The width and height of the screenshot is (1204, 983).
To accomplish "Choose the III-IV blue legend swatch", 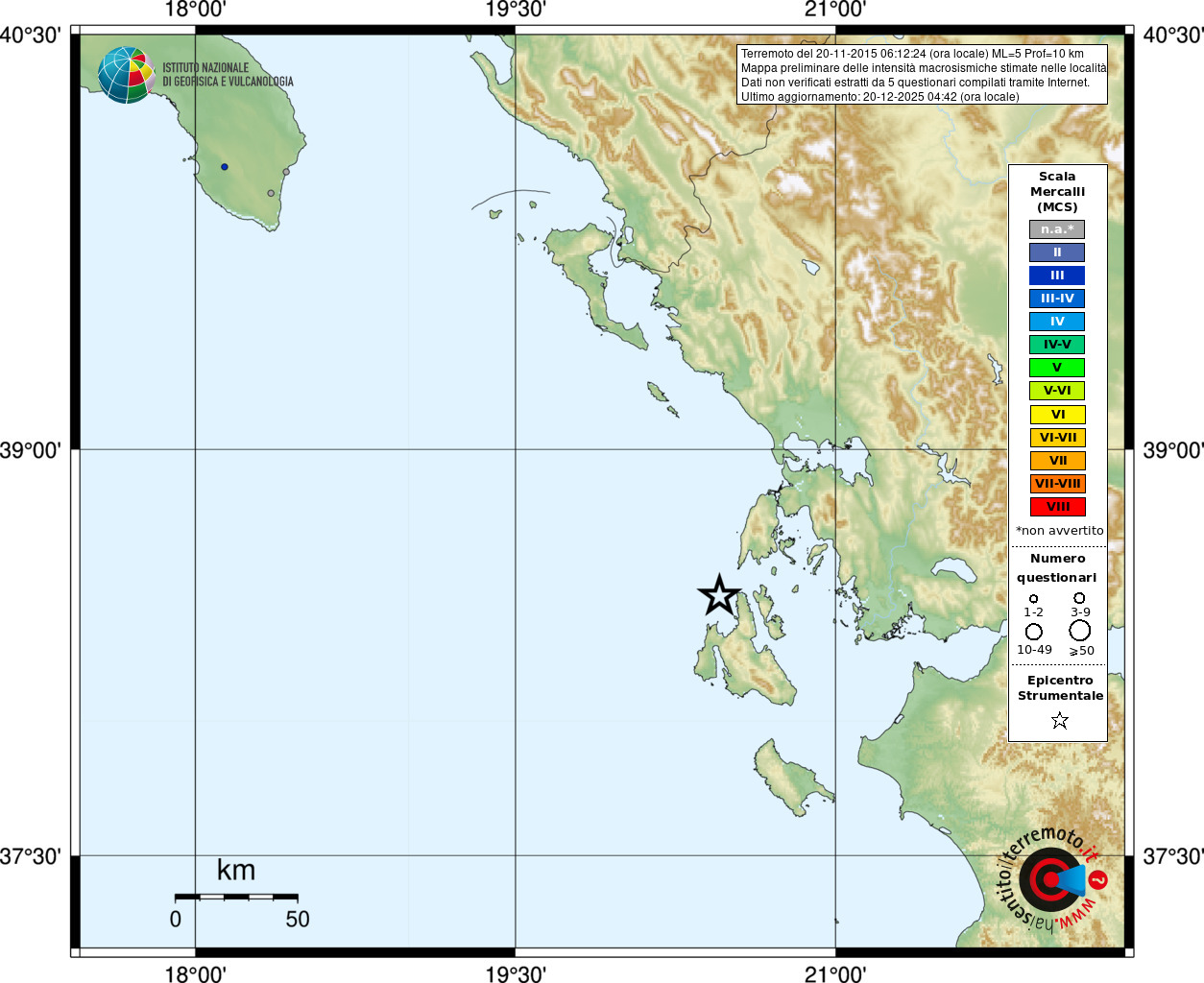I will (1057, 299).
